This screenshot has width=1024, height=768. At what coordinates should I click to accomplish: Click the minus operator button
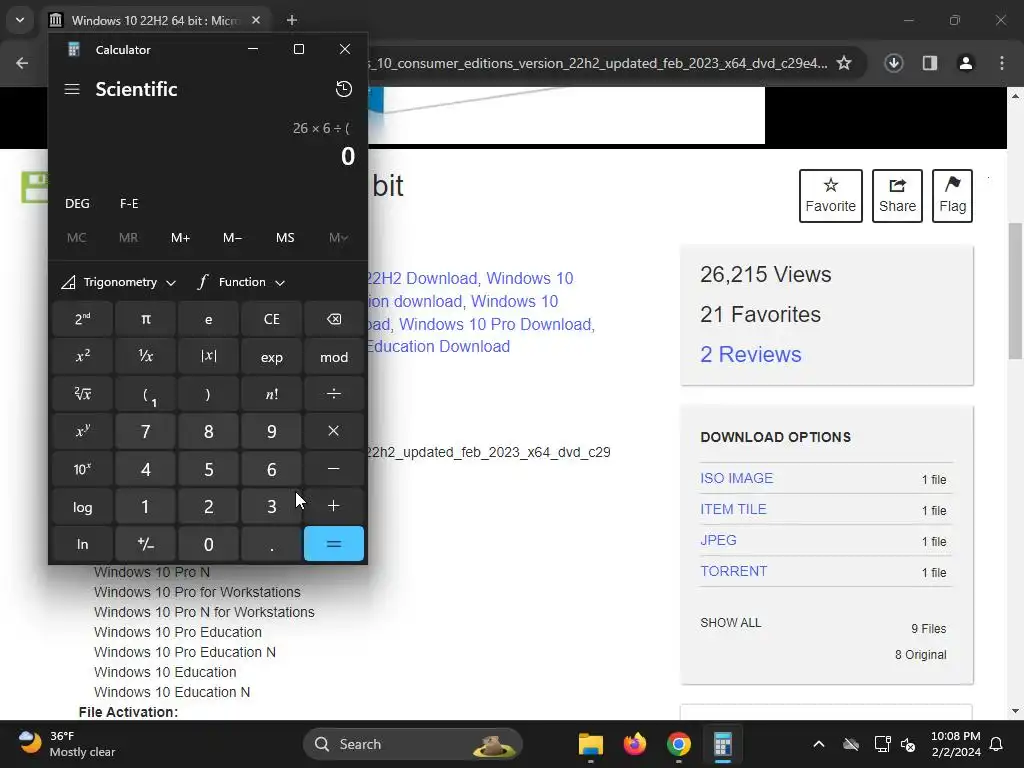point(334,469)
